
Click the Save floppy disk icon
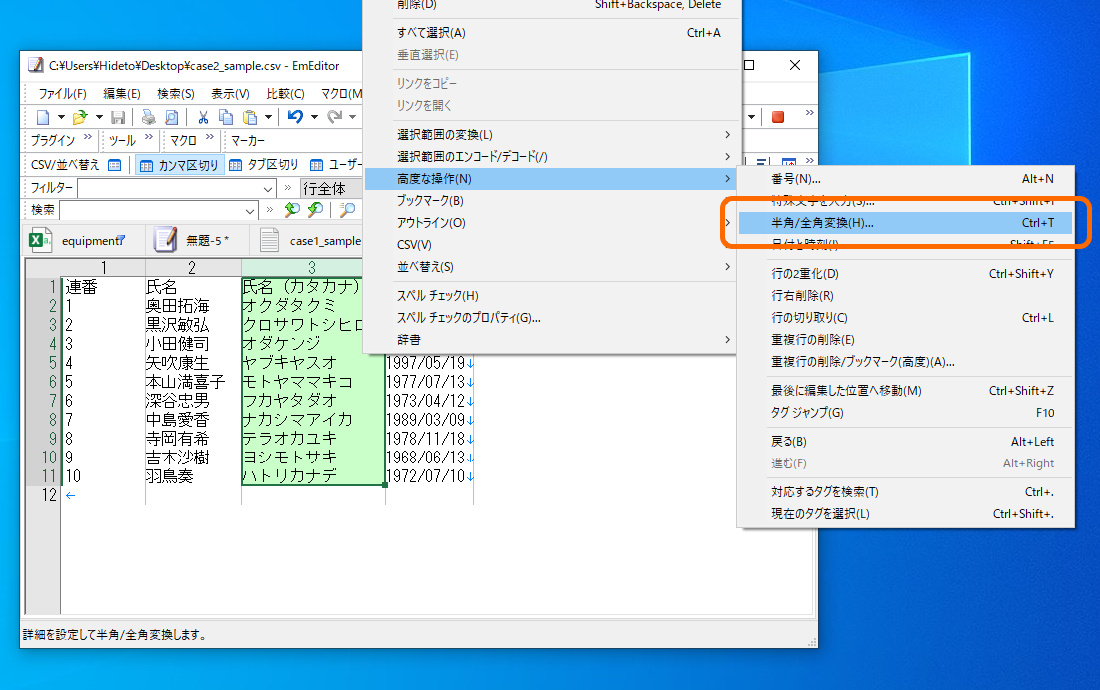[x=119, y=116]
